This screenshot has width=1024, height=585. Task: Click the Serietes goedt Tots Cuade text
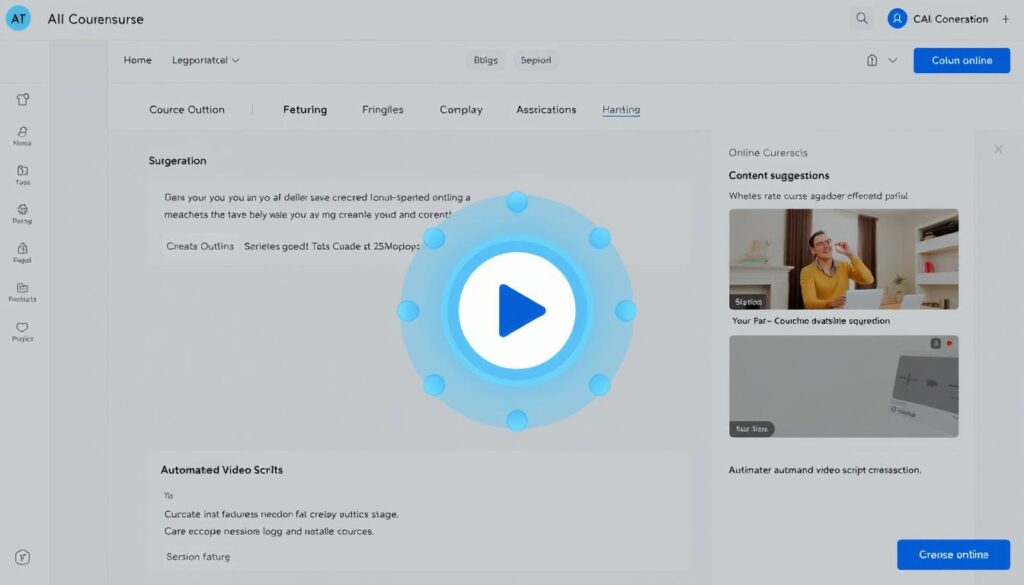332,246
